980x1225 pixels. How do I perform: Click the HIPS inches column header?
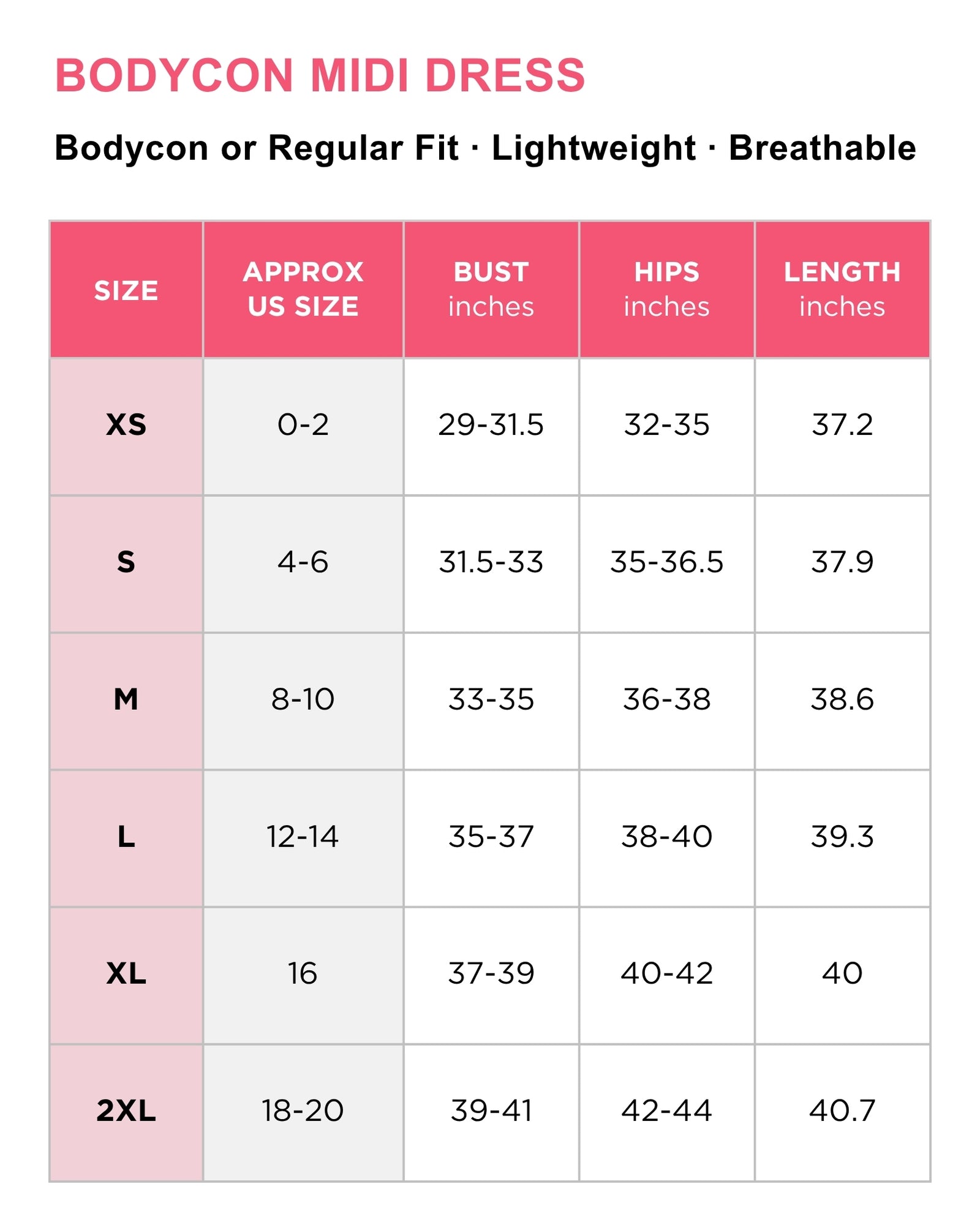coord(667,290)
